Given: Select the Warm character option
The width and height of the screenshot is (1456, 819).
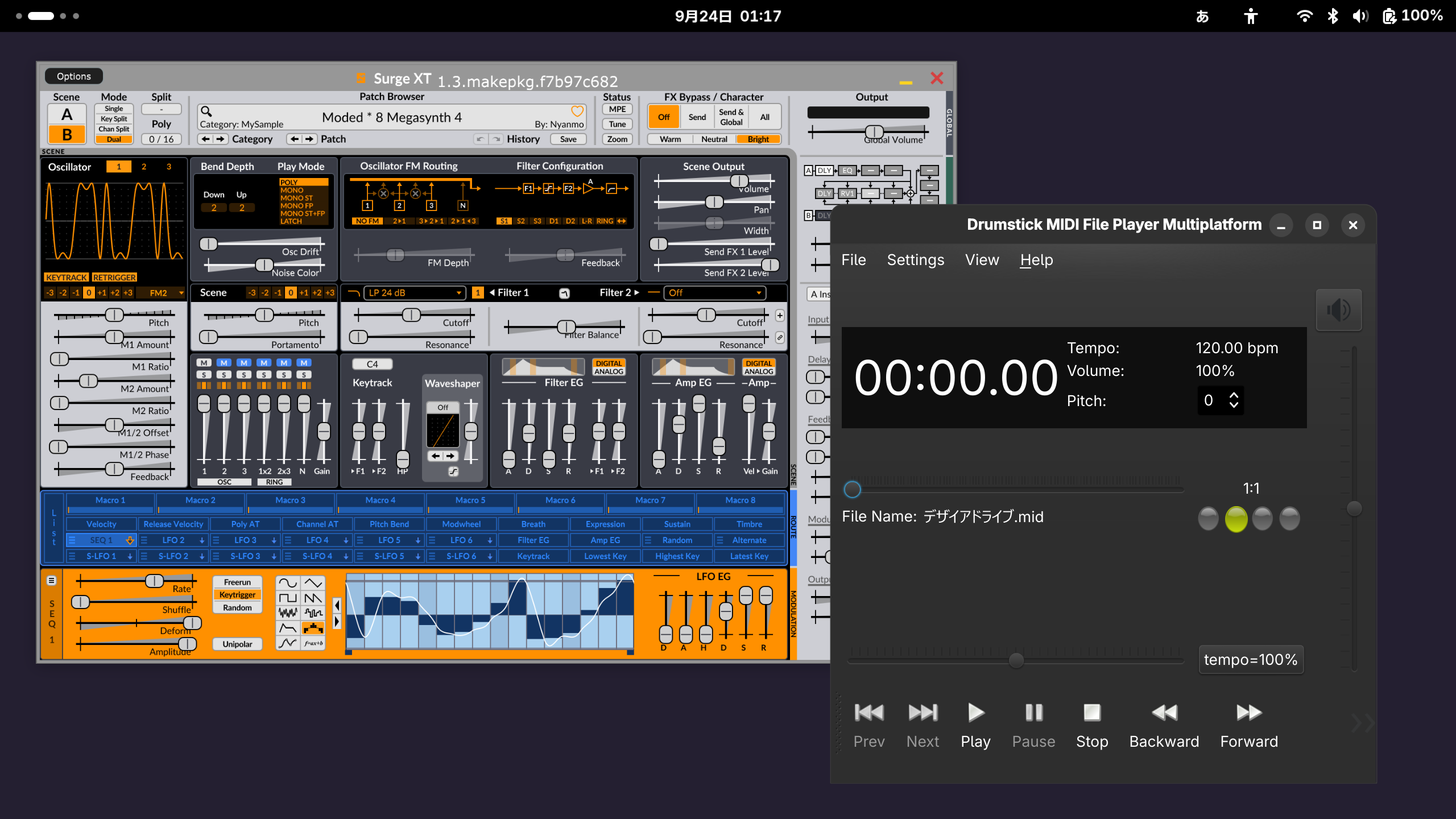Looking at the screenshot, I should 670,139.
